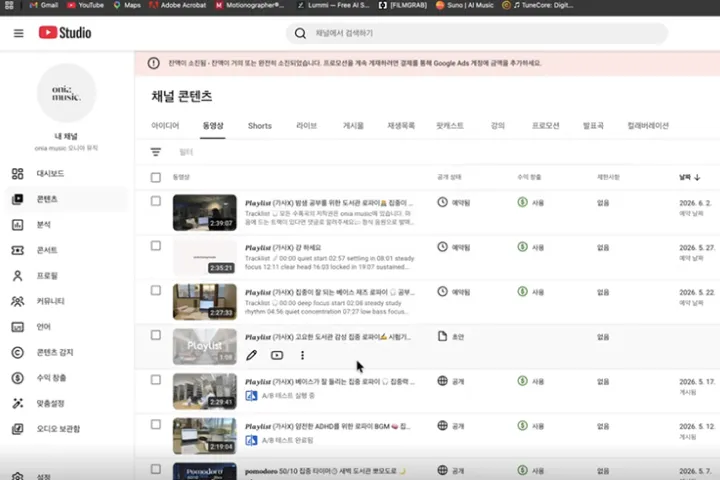The height and width of the screenshot is (480, 720).
Task: Click the public globe icon on 2026. 5. 17. row
Action: click(x=442, y=381)
